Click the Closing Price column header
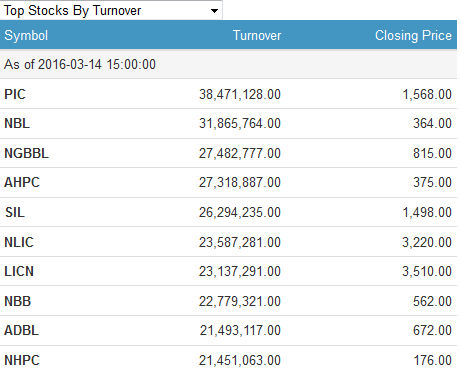The image size is (461, 369). click(413, 36)
